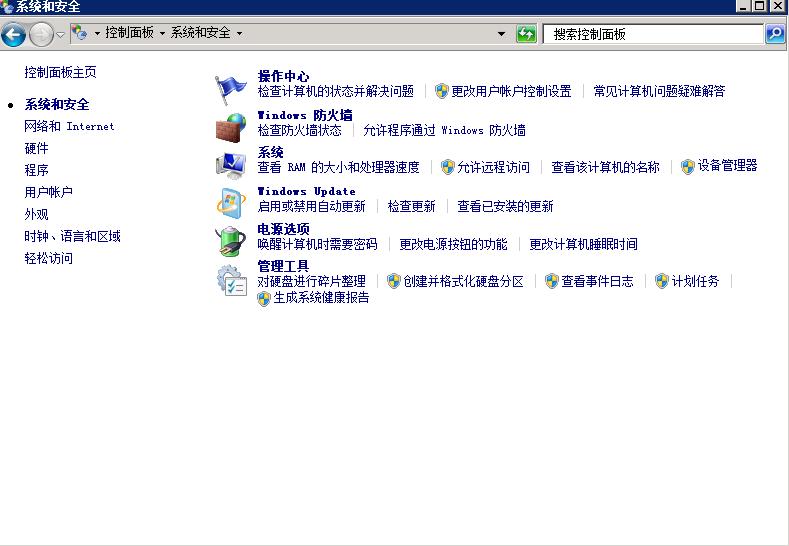Click shield icon beside 创建并格式化硬盘分区
The width and height of the screenshot is (789, 546).
(x=393, y=281)
